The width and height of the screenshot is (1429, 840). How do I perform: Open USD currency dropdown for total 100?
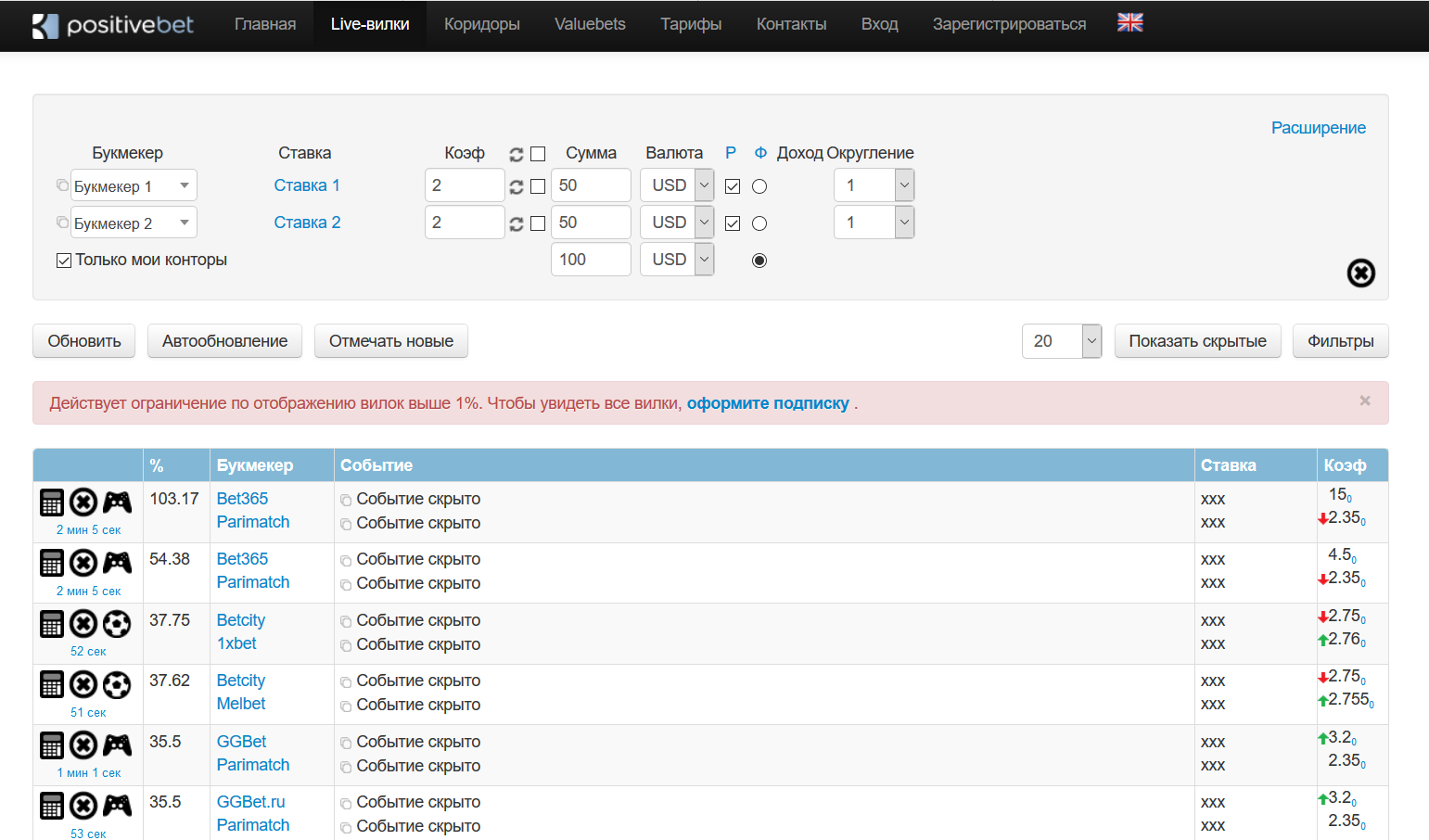[677, 260]
